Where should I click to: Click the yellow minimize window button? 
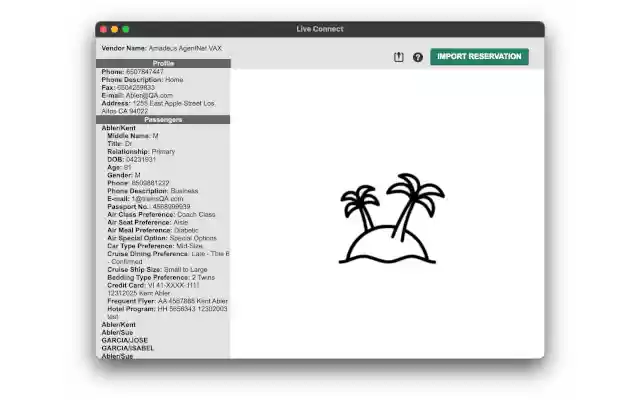114,29
